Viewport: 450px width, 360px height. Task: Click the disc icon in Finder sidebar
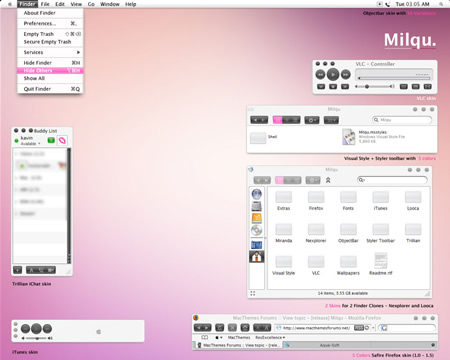[x=256, y=230]
